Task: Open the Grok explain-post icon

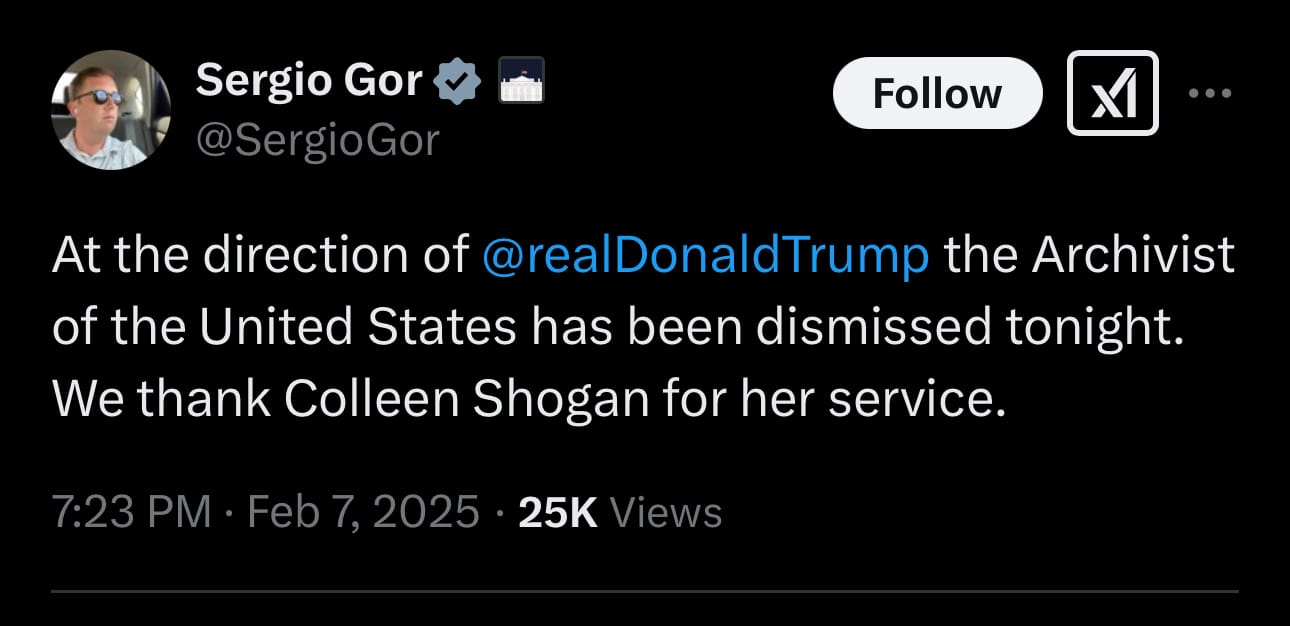Action: tap(1113, 93)
